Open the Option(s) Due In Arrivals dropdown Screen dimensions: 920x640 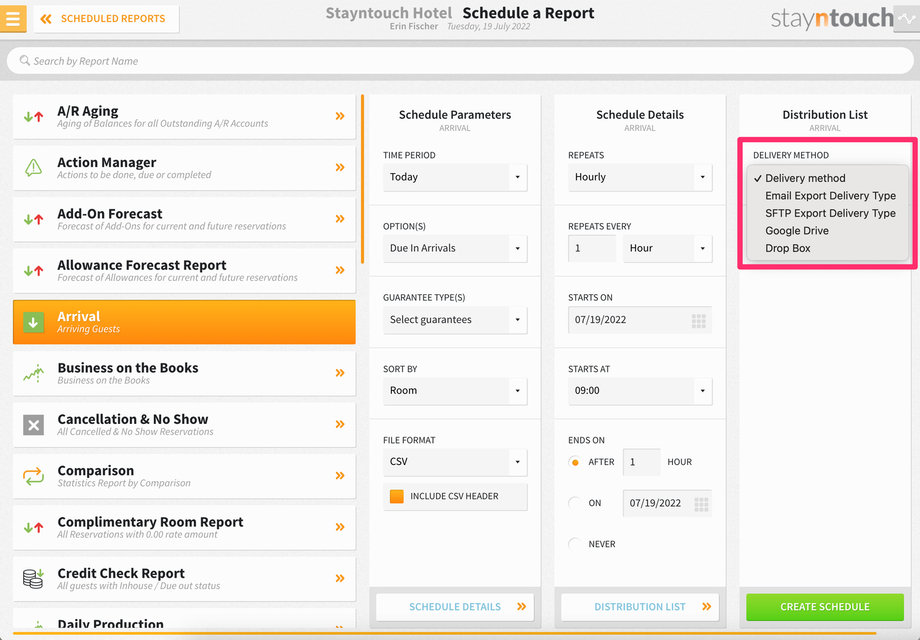455,248
